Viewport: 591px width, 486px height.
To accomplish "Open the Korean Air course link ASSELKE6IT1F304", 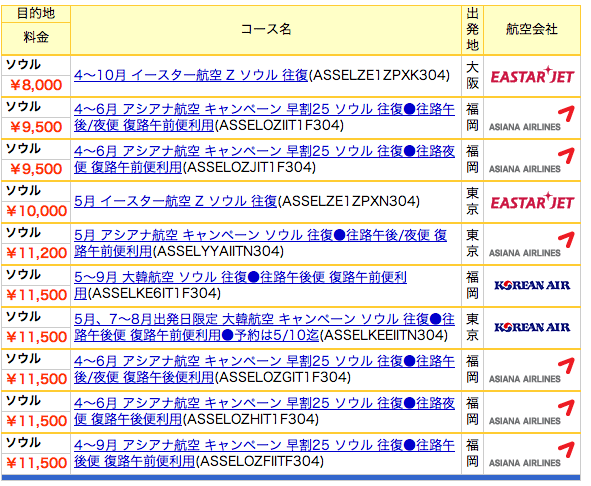I will tap(240, 285).
